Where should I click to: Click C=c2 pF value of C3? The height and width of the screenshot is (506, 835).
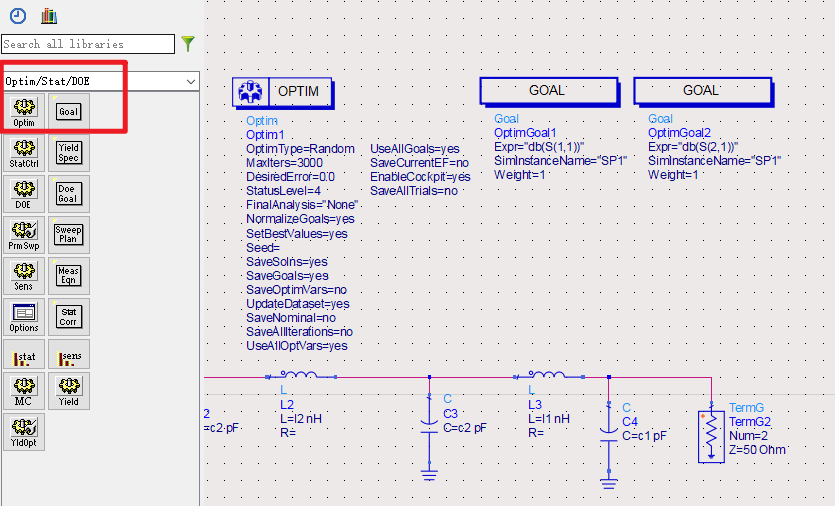[x=465, y=428]
